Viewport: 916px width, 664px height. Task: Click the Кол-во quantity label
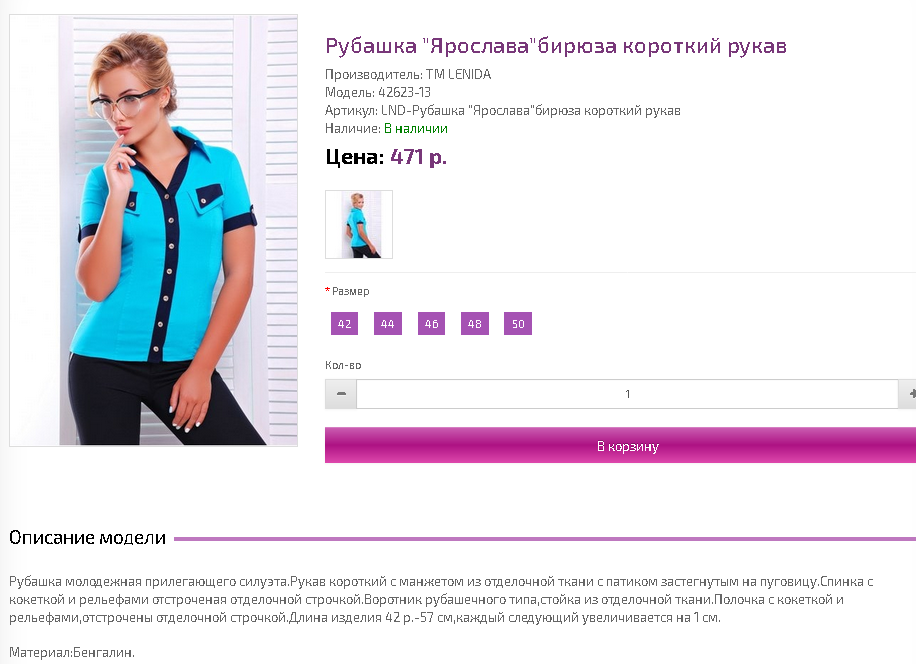click(344, 365)
